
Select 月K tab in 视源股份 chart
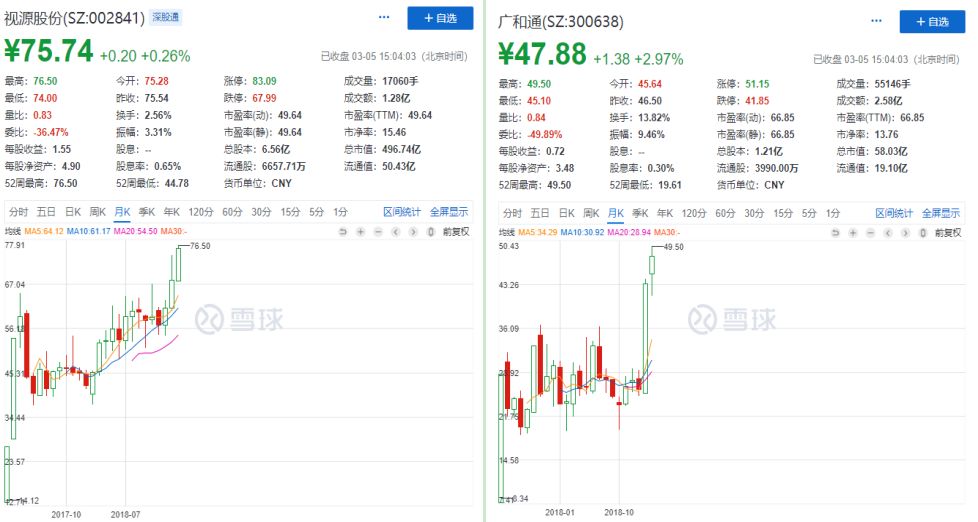point(122,212)
